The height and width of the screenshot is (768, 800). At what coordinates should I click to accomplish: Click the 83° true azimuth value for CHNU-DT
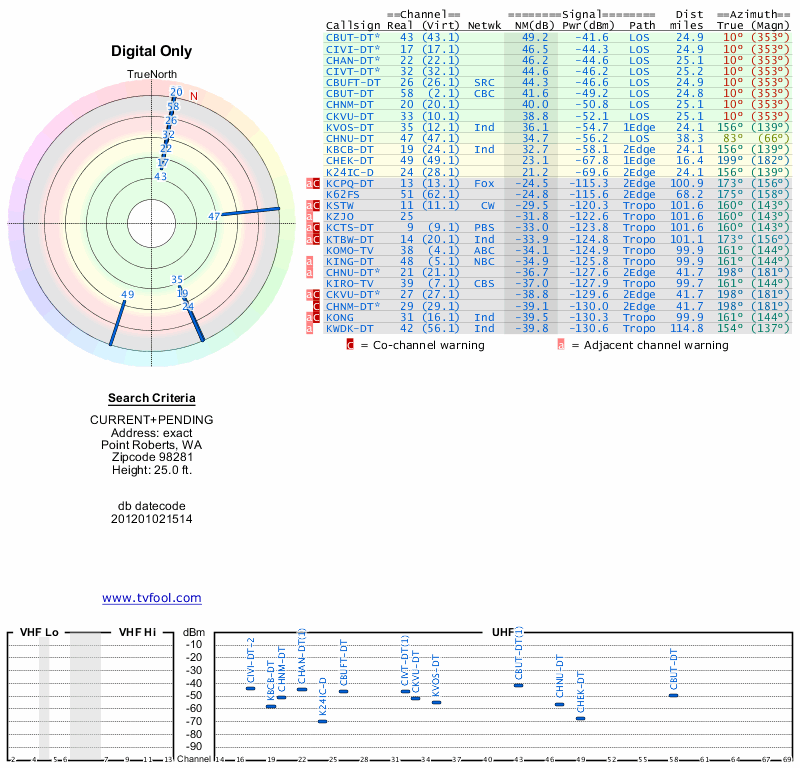tap(733, 138)
